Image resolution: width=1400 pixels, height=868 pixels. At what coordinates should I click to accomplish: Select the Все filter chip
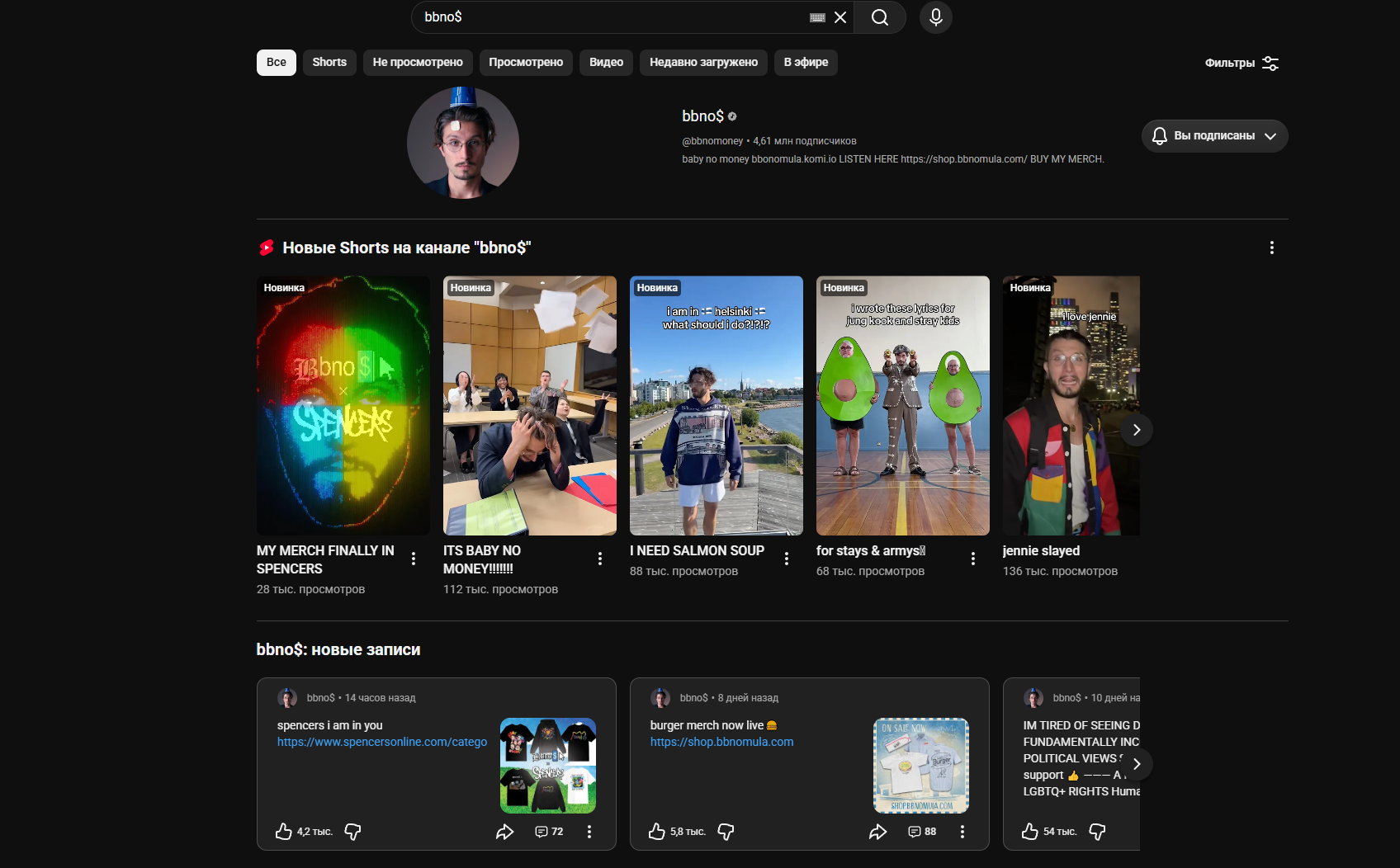[277, 63]
